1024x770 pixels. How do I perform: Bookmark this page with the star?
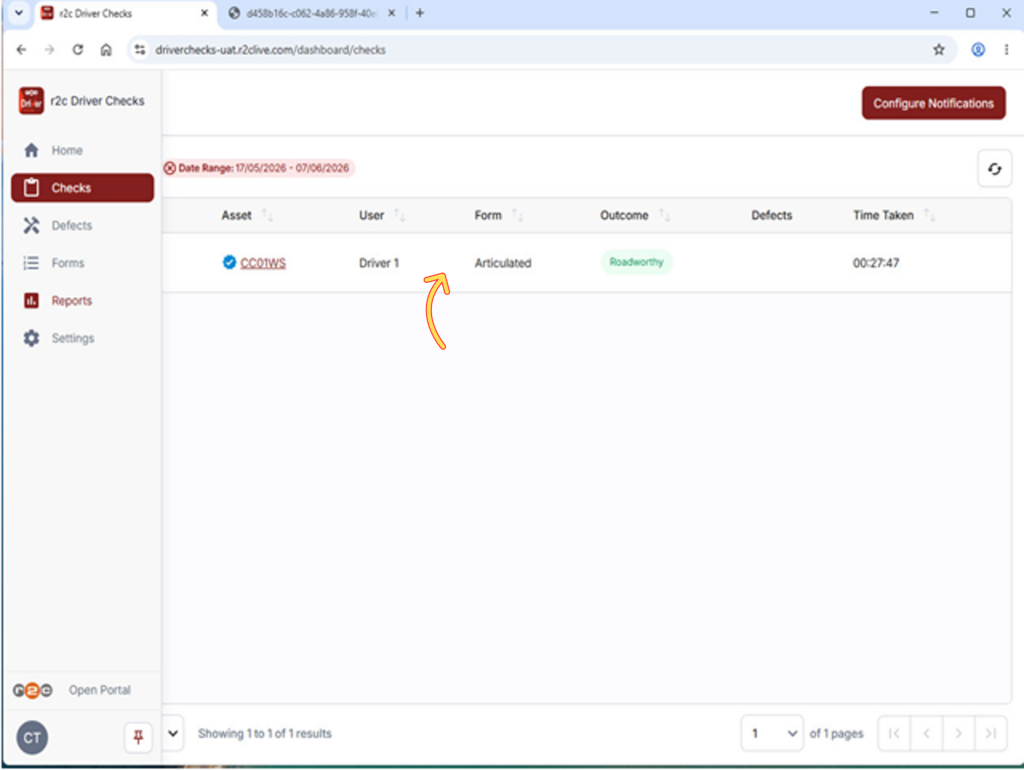click(x=938, y=50)
